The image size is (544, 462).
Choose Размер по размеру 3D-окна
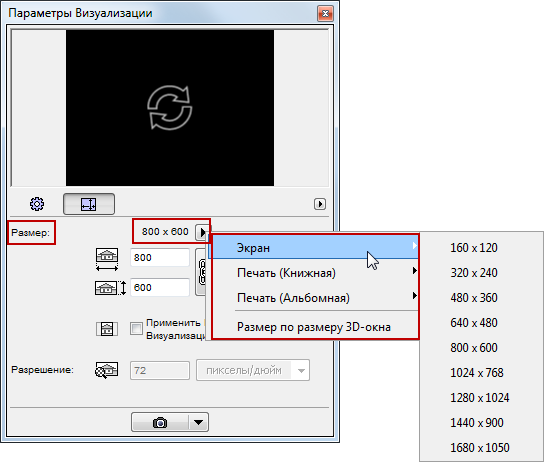315,327
